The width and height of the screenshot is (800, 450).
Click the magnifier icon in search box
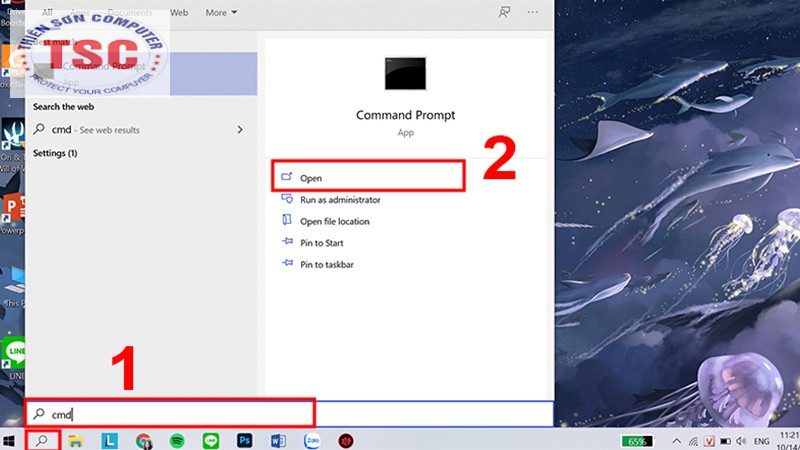click(x=39, y=414)
